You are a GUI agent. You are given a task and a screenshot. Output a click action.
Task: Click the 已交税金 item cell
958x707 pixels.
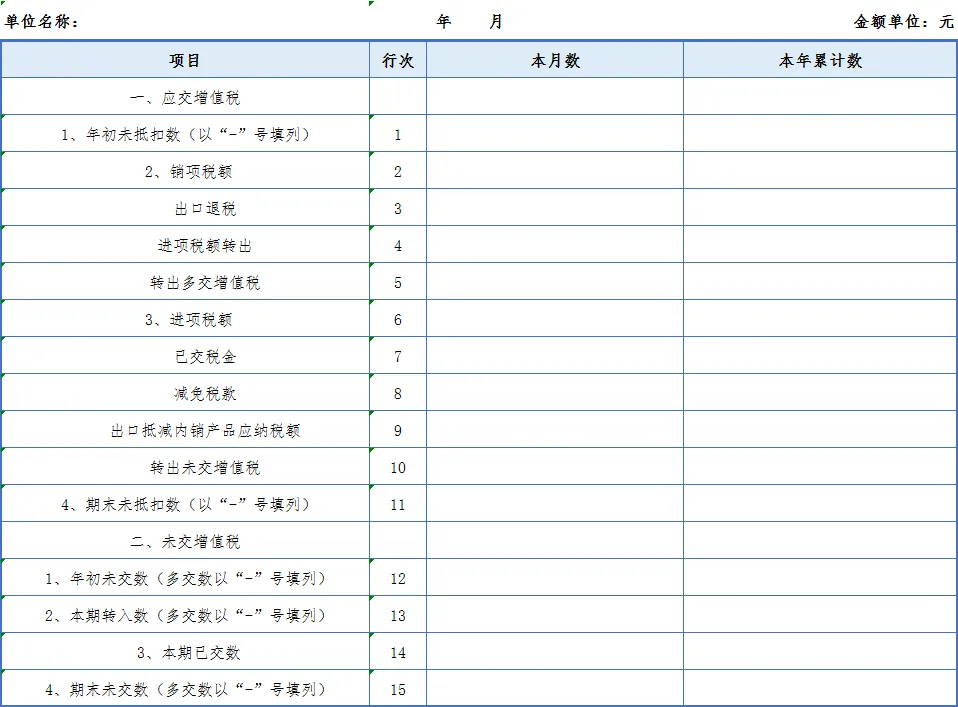185,356
